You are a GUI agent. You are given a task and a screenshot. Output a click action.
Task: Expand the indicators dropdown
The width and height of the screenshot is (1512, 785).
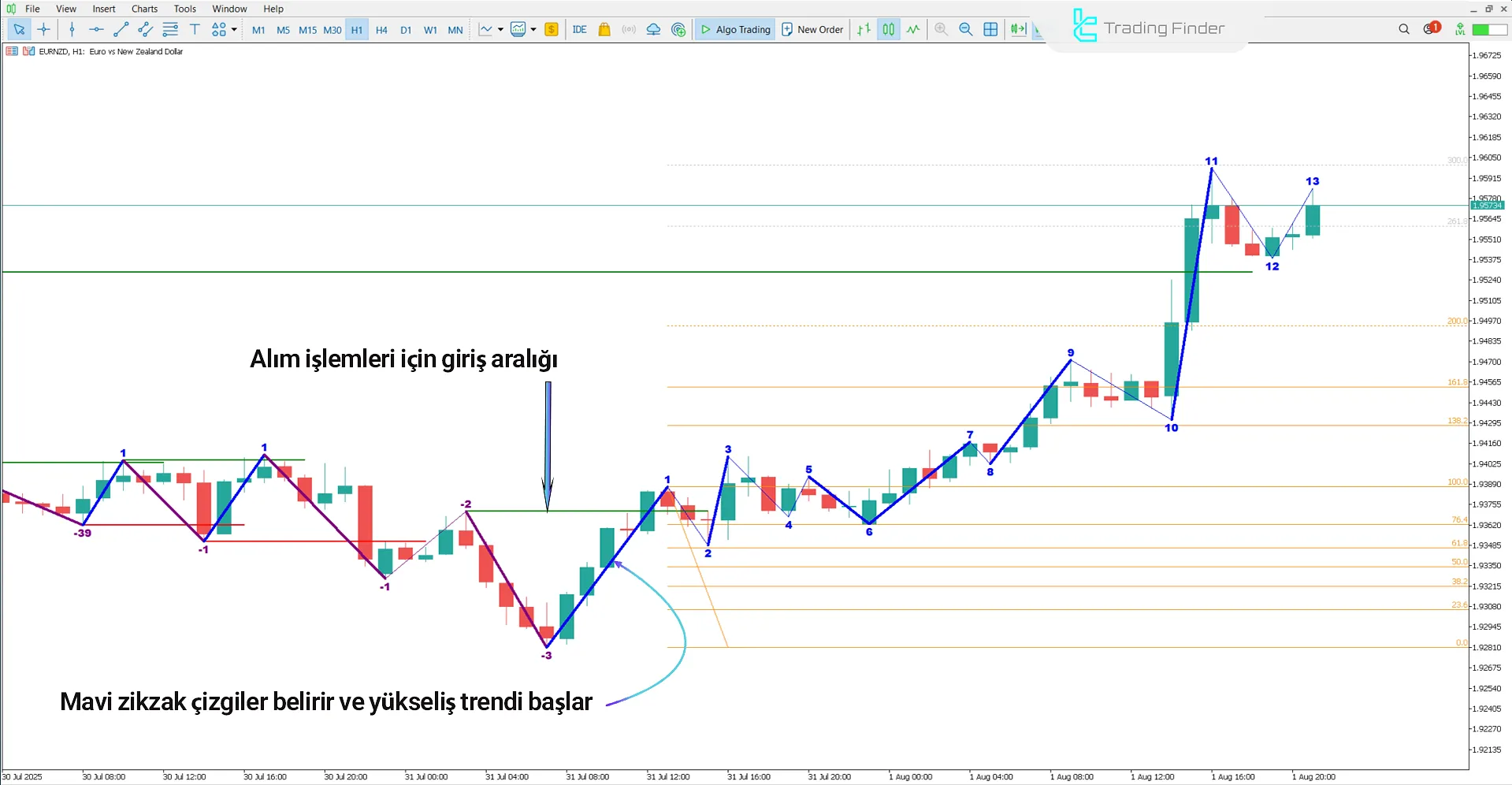coord(533,29)
